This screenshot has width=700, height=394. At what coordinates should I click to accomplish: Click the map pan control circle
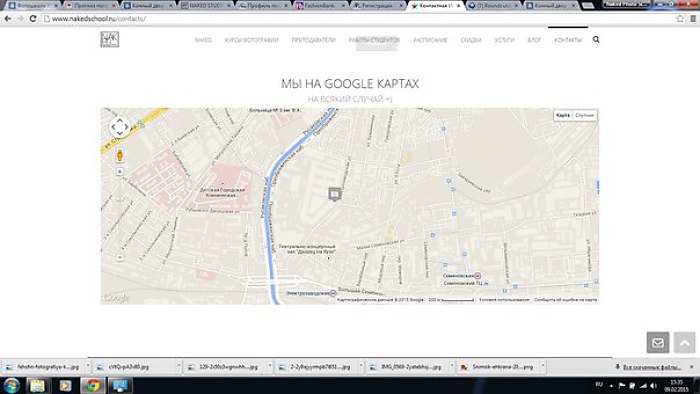[120, 128]
